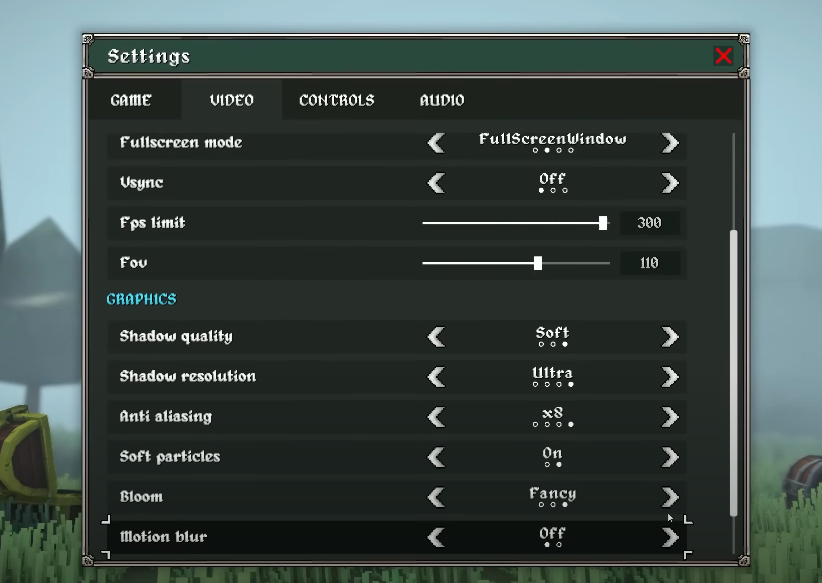822x583 pixels.
Task: Click the left arrow next to Vsync
Action: tap(436, 182)
